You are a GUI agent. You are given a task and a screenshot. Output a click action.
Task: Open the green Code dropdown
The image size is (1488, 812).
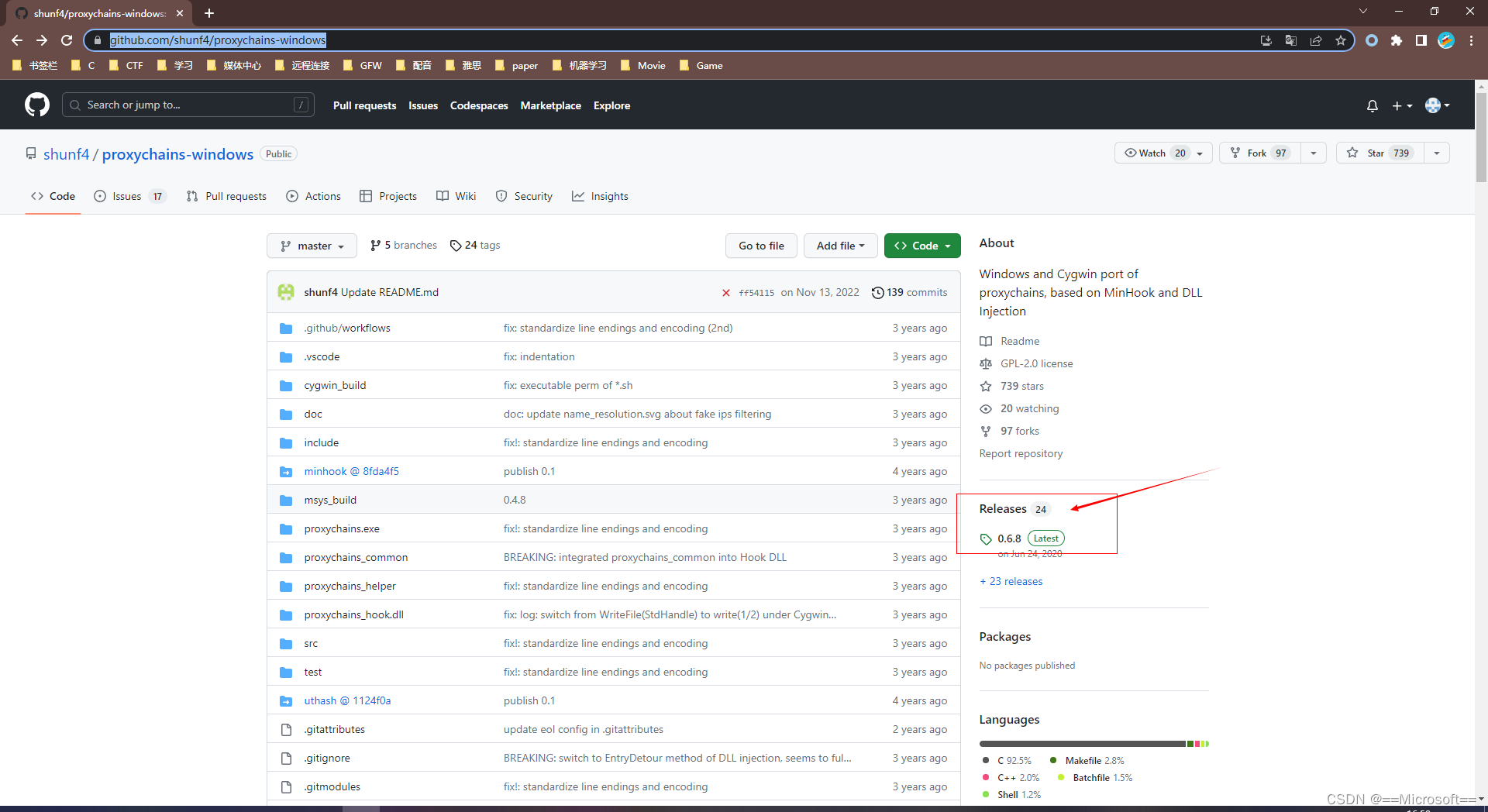(x=922, y=246)
